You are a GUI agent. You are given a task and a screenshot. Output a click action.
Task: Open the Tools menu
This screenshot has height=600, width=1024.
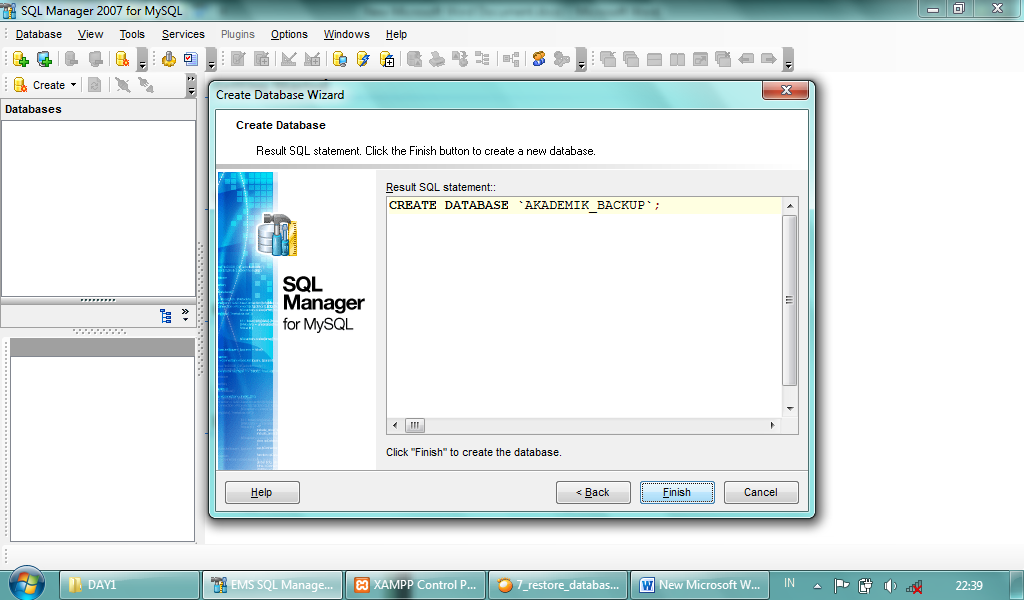(x=132, y=35)
